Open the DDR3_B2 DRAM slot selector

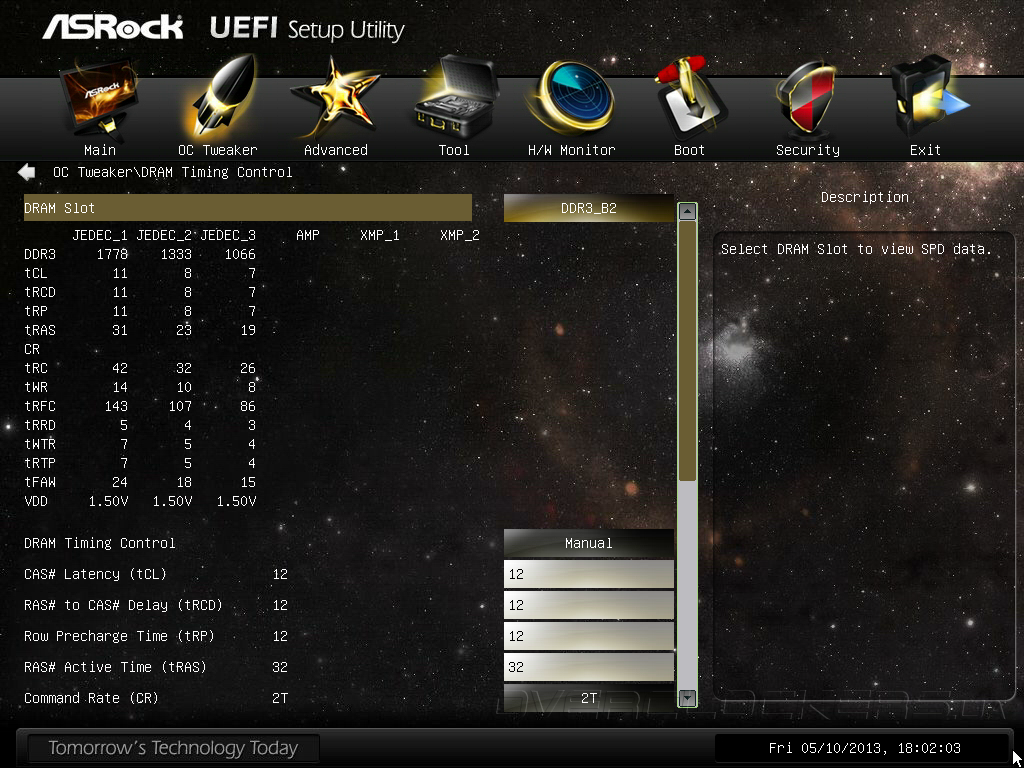point(588,208)
